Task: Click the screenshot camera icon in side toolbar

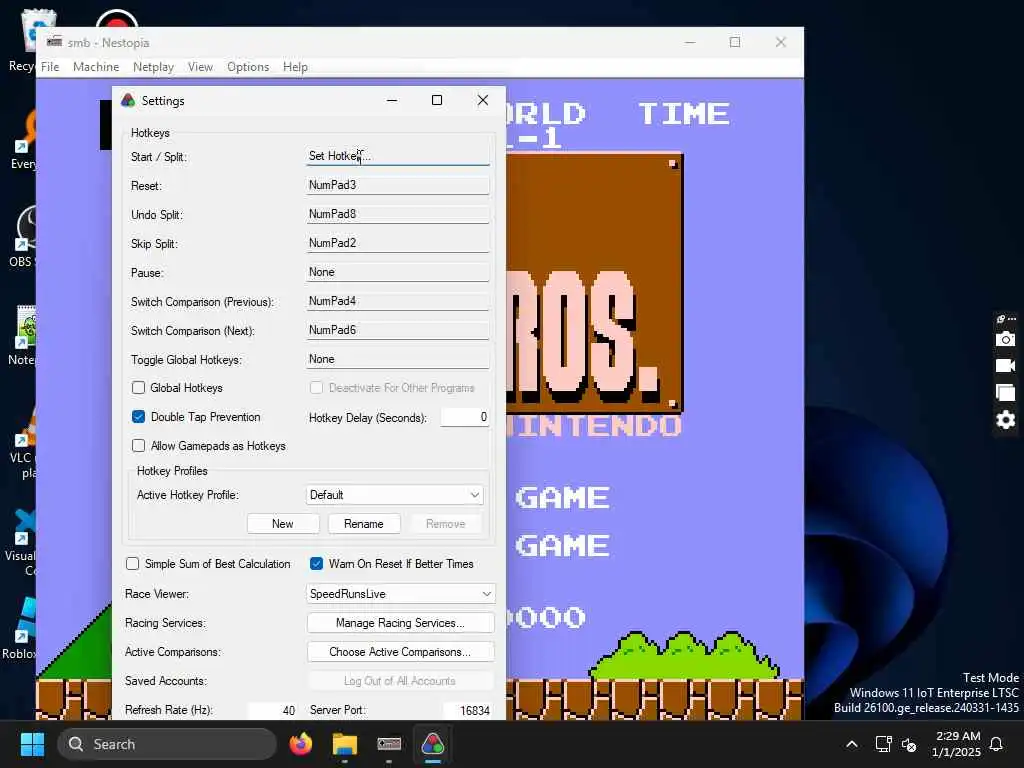Action: [1006, 339]
